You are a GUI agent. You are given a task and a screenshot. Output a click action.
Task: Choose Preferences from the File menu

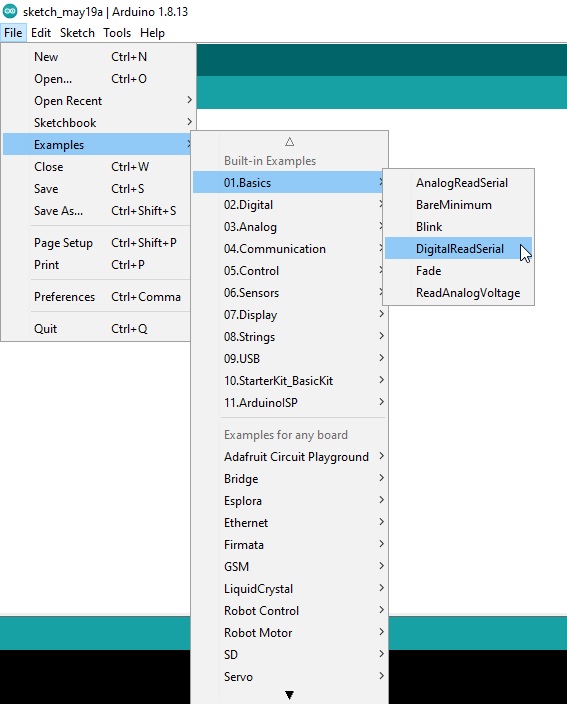98,297
